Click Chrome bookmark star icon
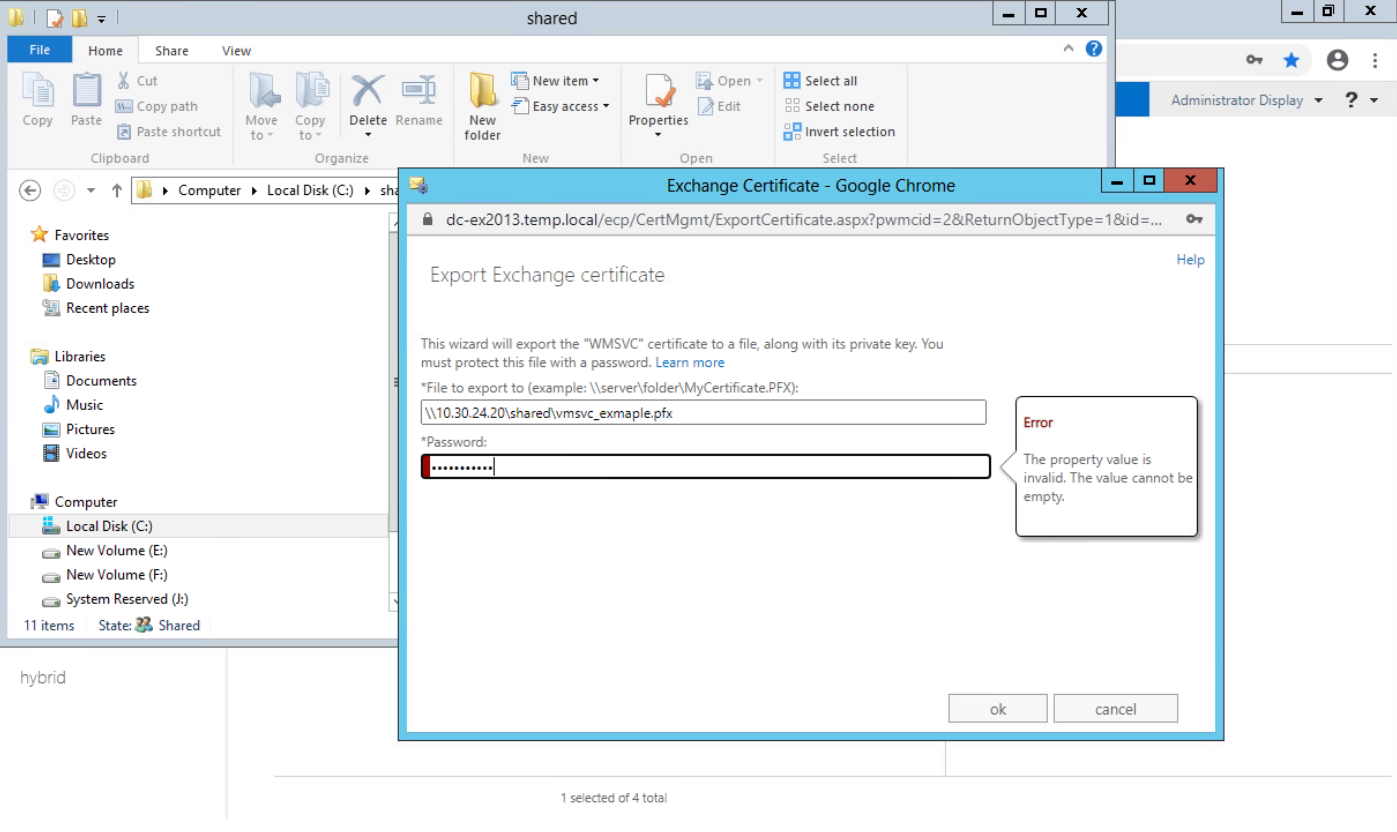Image resolution: width=1397 pixels, height=832 pixels. tap(1291, 61)
